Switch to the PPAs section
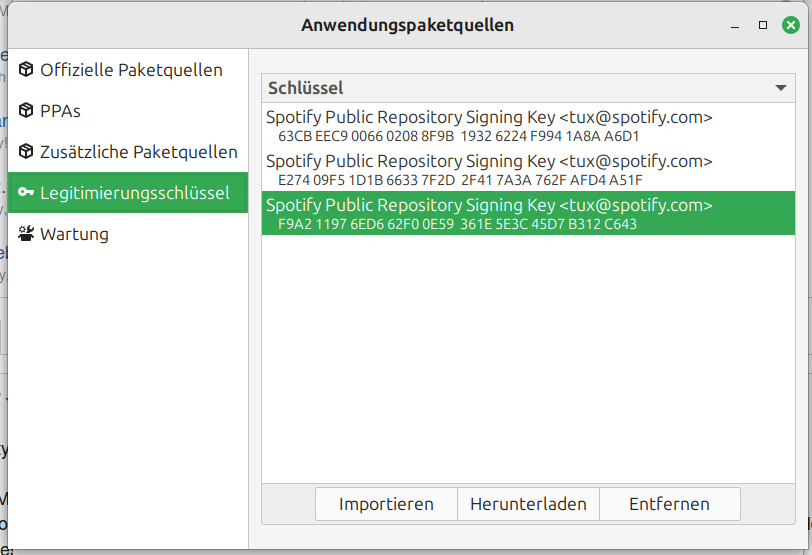This screenshot has height=555, width=812. coord(128,110)
